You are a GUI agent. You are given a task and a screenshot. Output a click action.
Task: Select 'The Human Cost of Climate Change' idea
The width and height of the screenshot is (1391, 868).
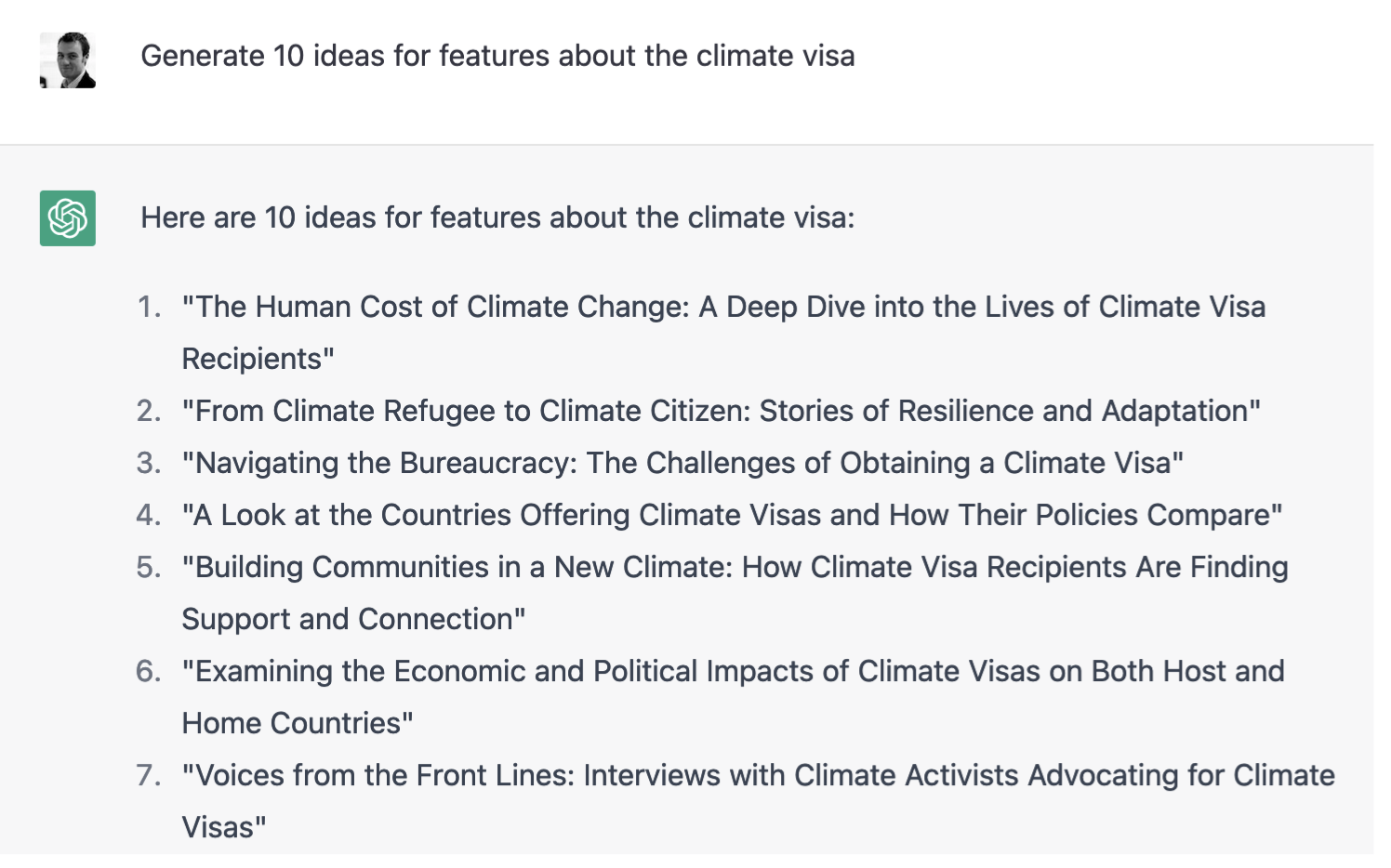723,307
